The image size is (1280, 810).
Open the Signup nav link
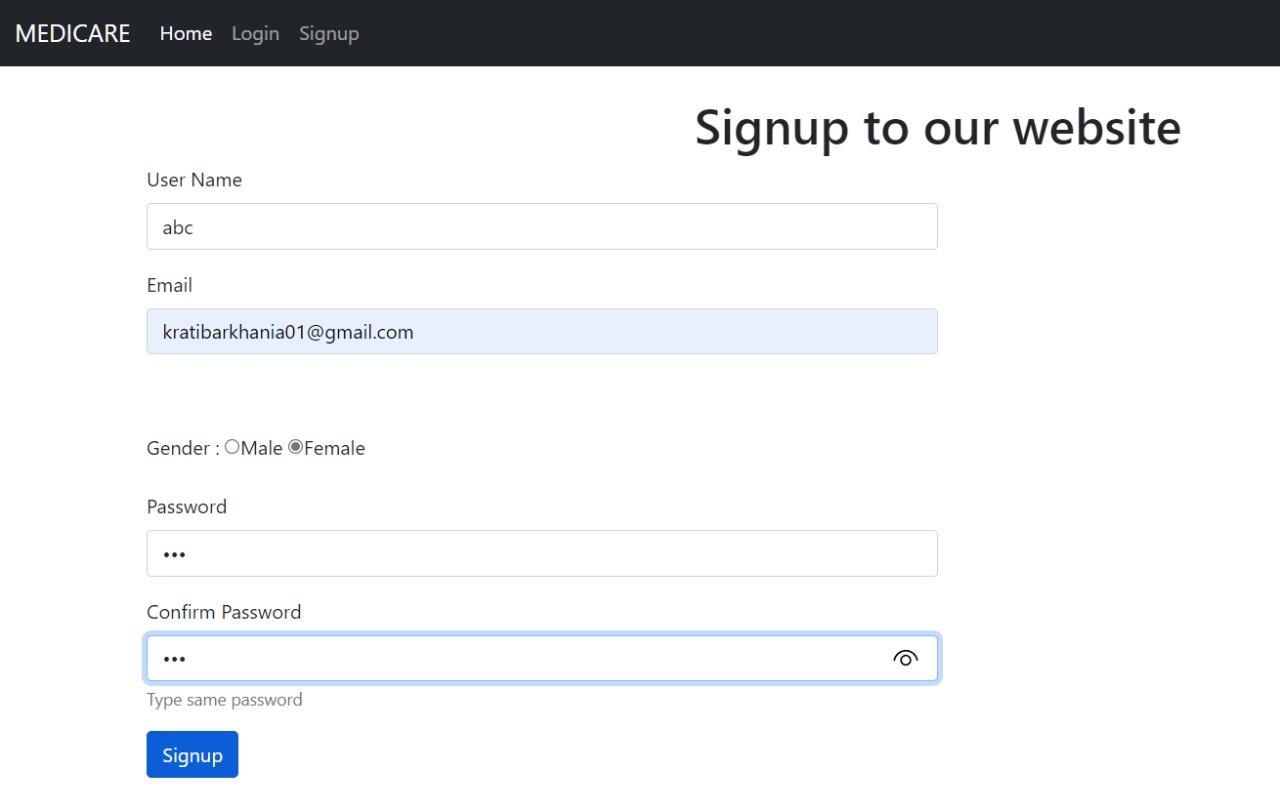[329, 33]
